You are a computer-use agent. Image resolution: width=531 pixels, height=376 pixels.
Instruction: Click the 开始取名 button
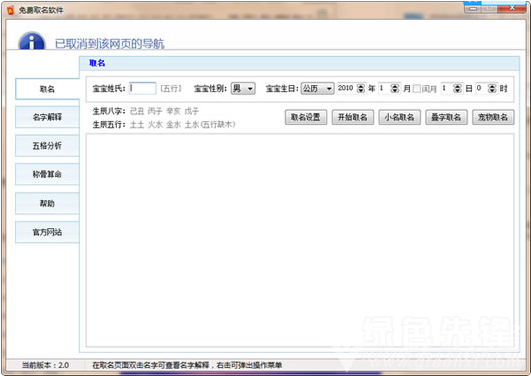353,118
